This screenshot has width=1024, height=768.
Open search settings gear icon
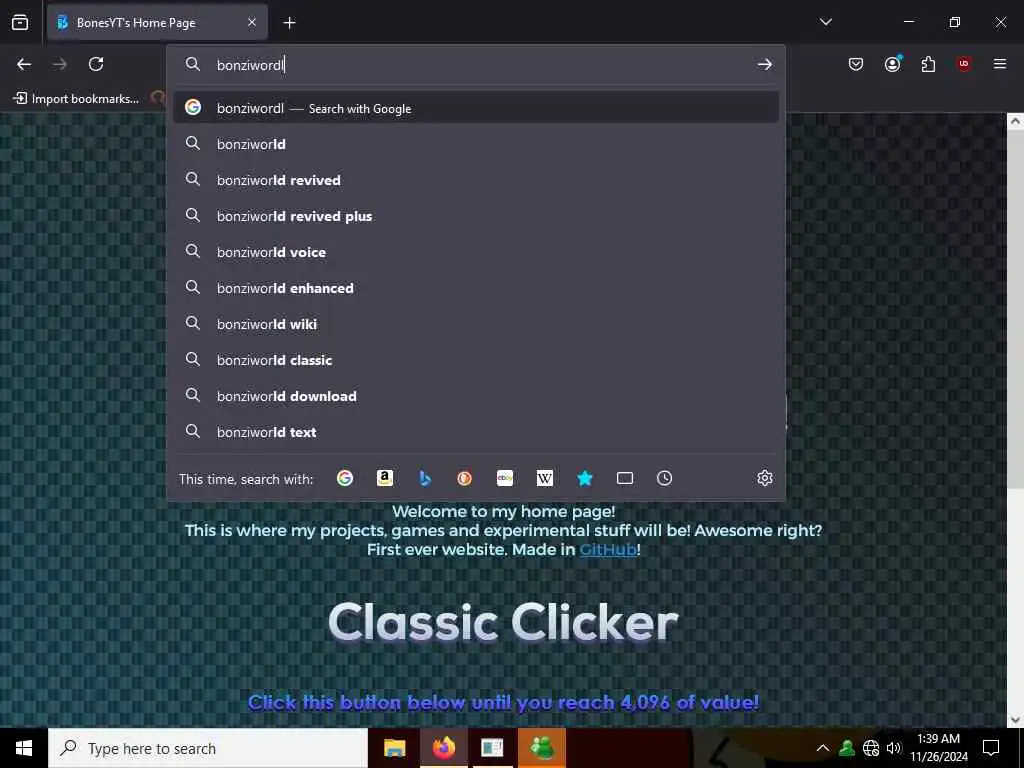pos(765,478)
